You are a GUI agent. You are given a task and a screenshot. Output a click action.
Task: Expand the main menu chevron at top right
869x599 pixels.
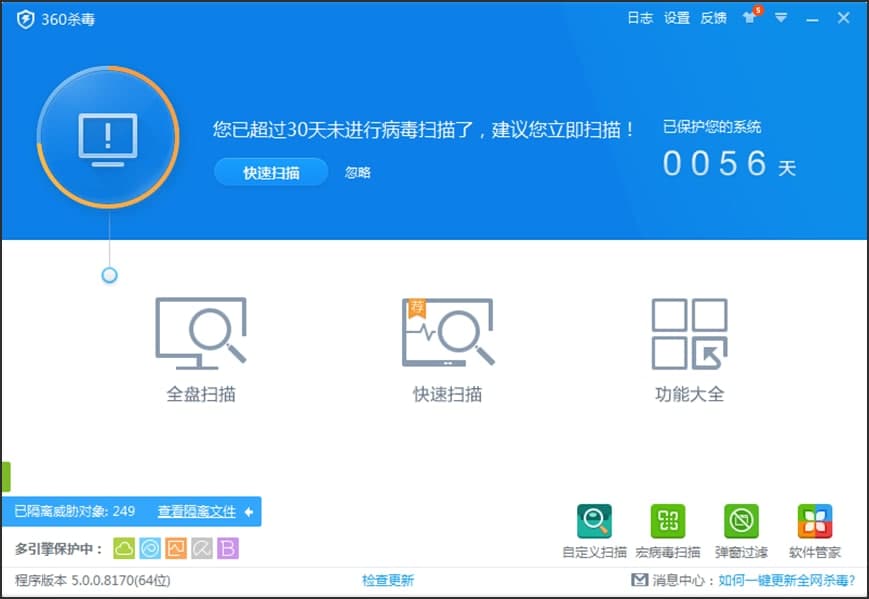point(780,18)
